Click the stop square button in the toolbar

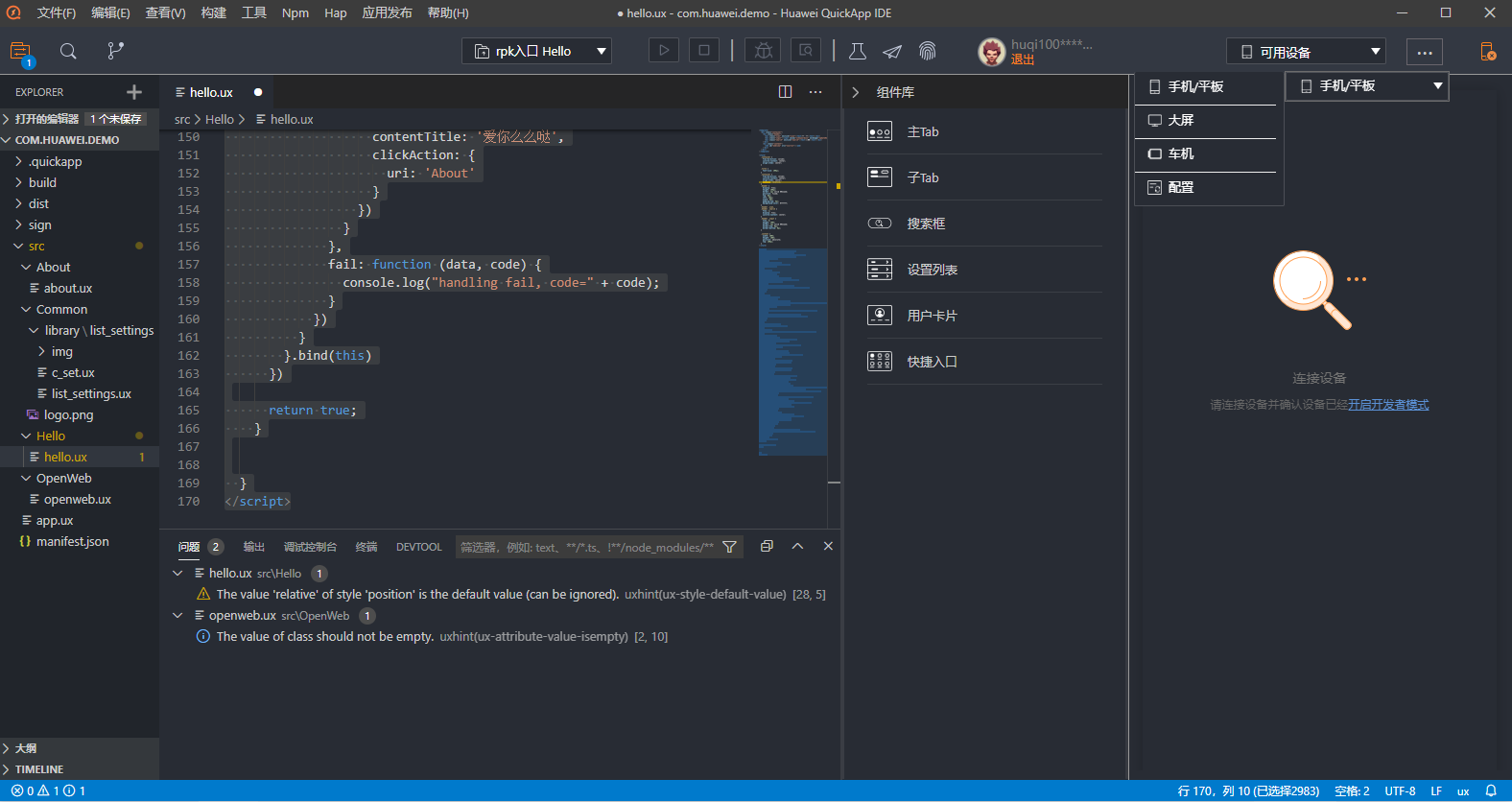click(x=704, y=51)
